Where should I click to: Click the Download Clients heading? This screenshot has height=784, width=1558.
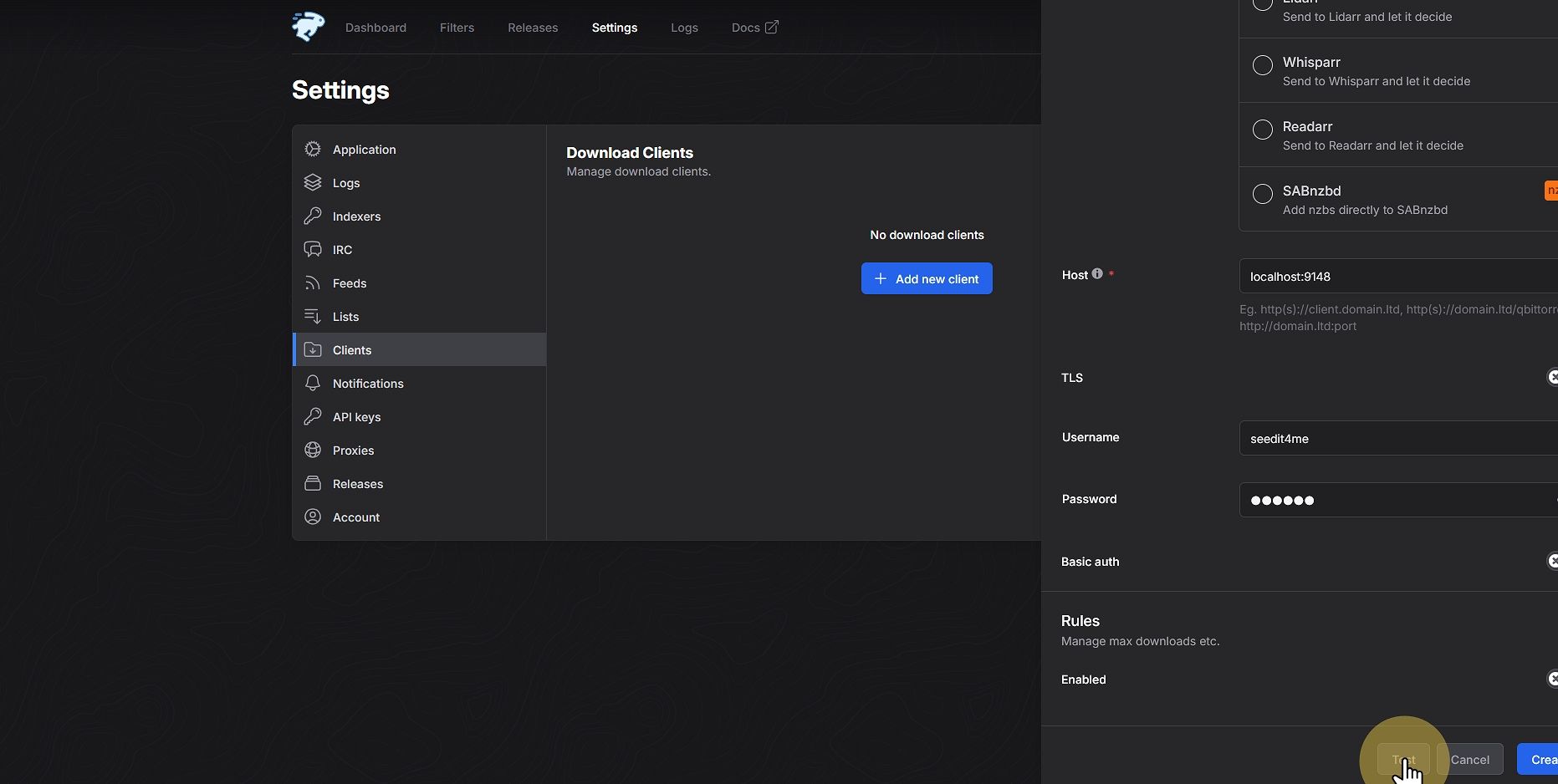coord(630,152)
